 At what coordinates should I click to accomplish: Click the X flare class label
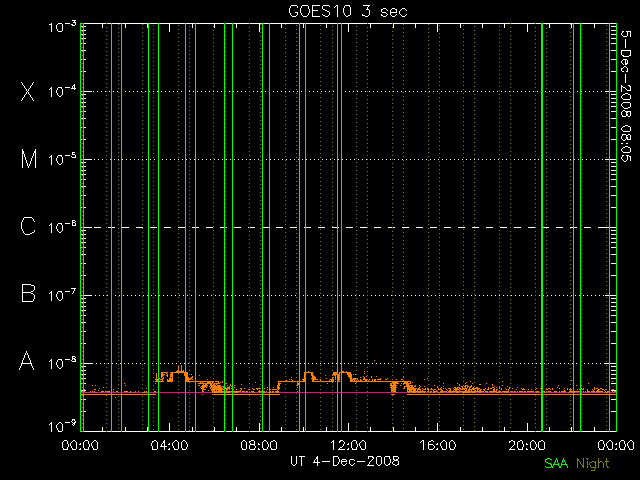coord(28,91)
